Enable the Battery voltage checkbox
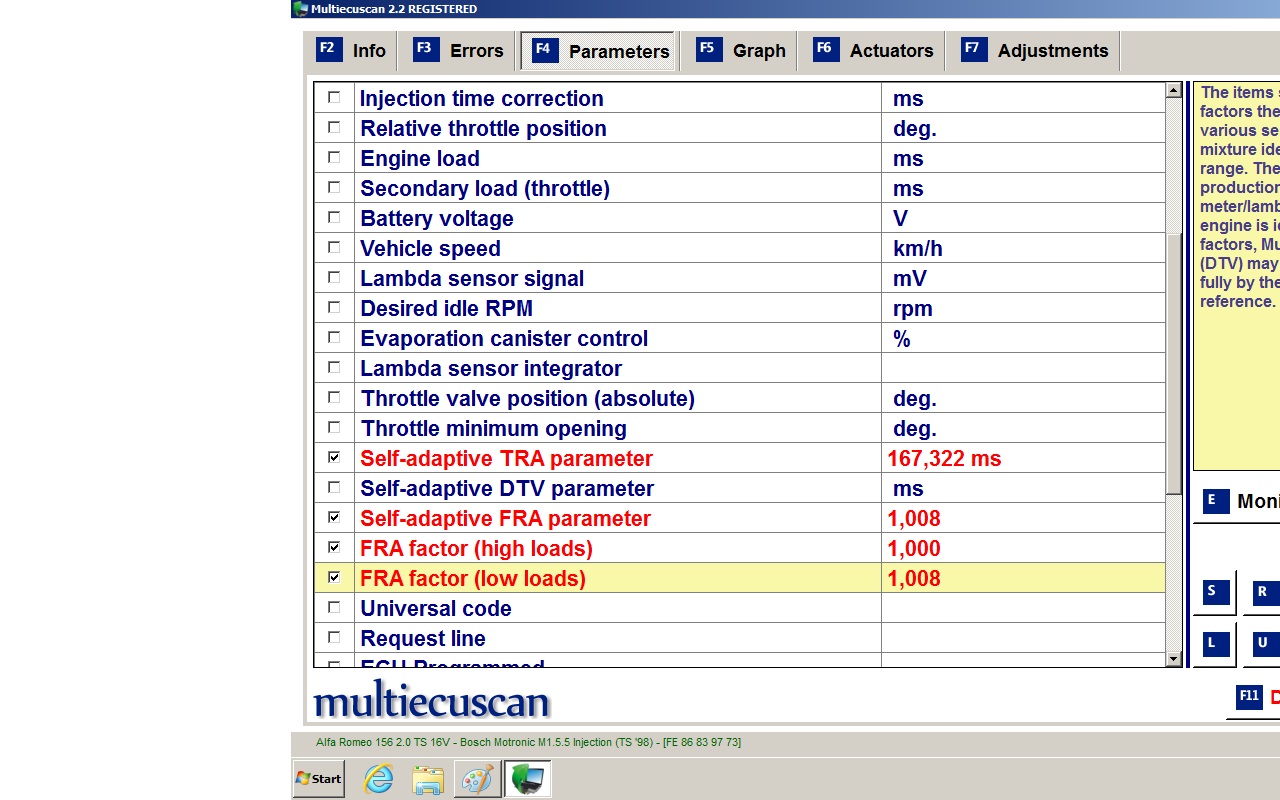 click(x=334, y=218)
